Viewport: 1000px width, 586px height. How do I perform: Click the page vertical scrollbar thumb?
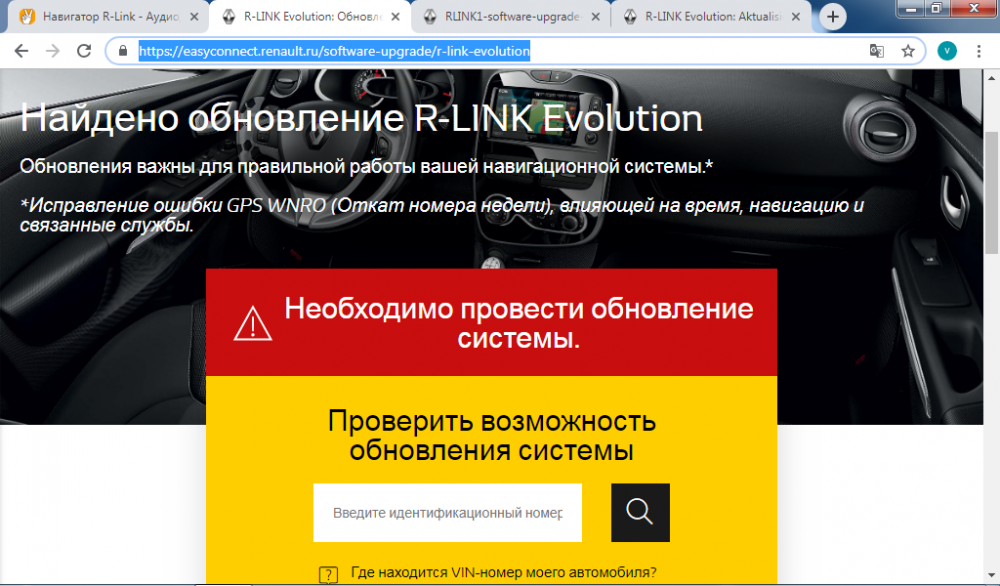[992, 193]
